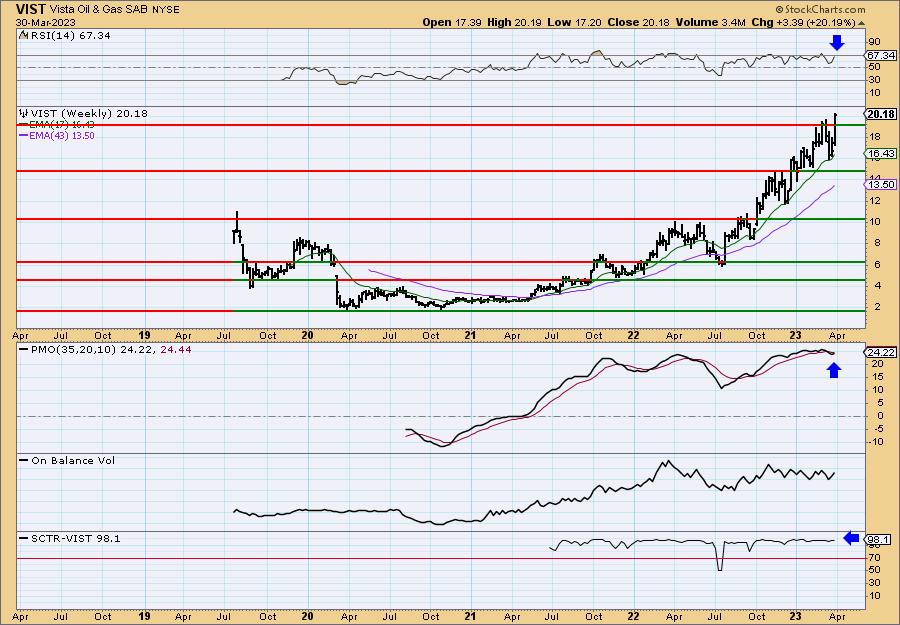This screenshot has width=900, height=625.
Task: Click the 8 label on price axis
Action: coord(878,243)
